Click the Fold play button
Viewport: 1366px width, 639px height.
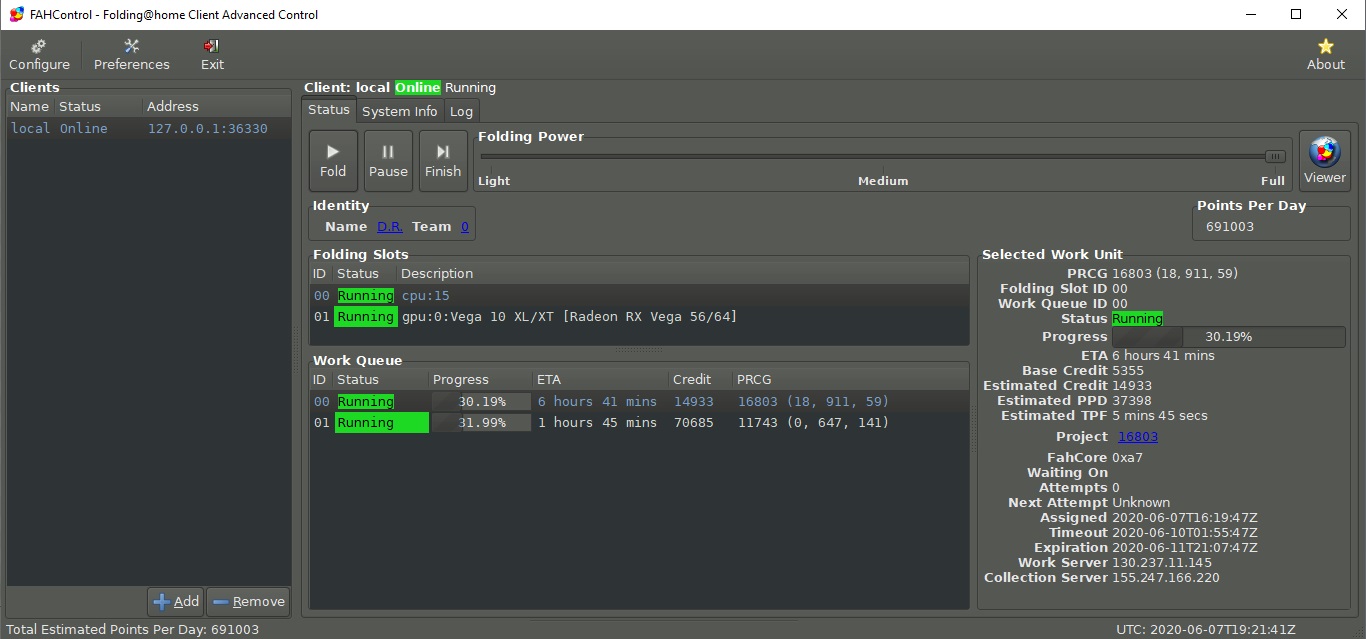[x=333, y=161]
